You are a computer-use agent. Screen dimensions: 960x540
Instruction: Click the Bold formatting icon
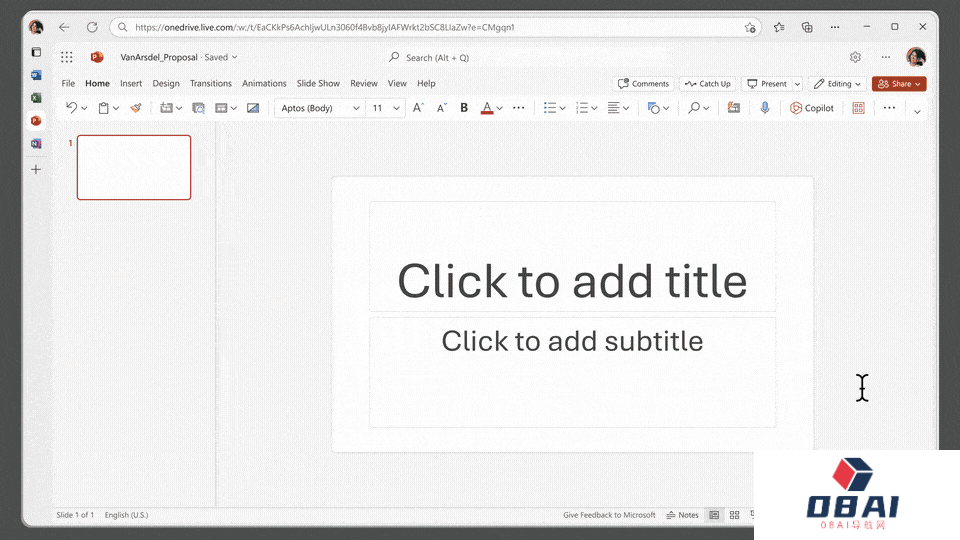coord(464,108)
